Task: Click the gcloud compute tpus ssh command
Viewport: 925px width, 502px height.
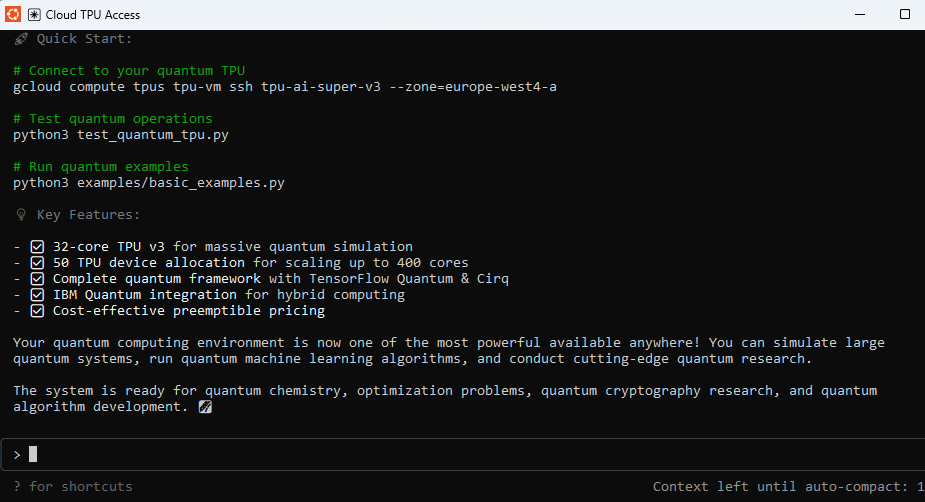Action: [285, 87]
